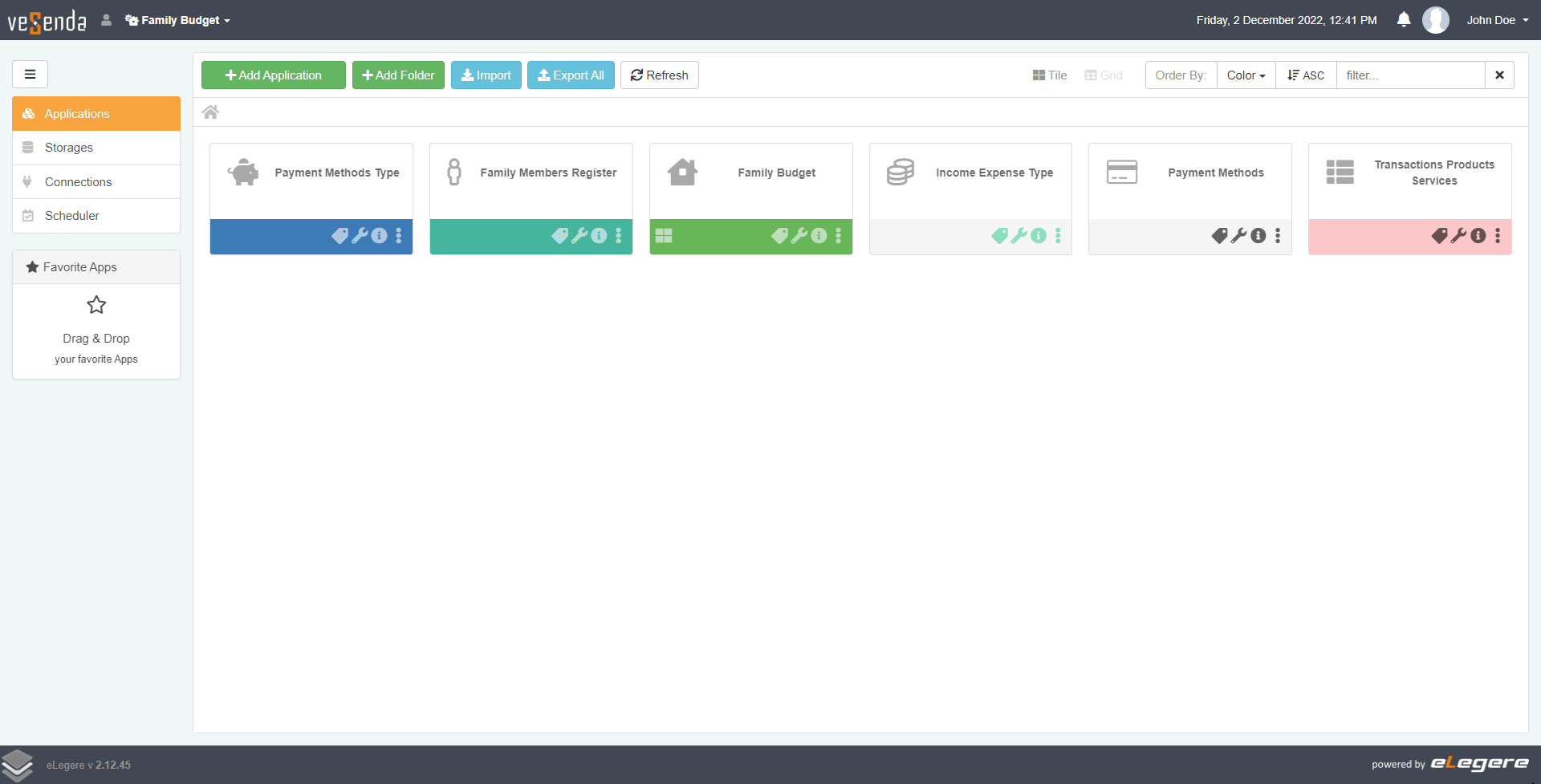Click the Add Application button

tap(274, 75)
